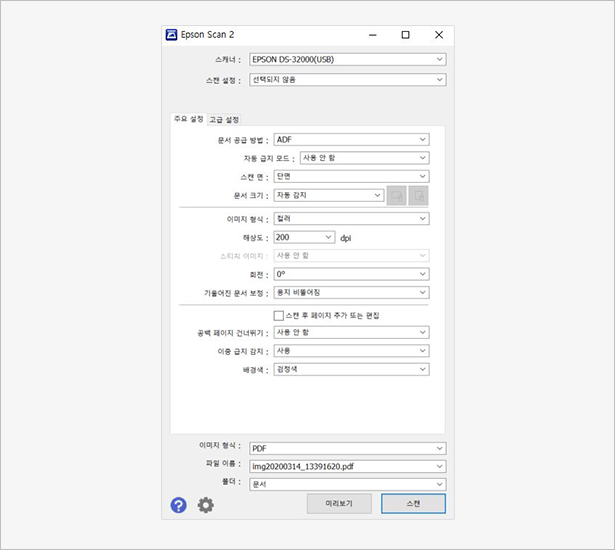The image size is (615, 550).
Task: Click the 미리보기 preview button
Action: tap(339, 504)
